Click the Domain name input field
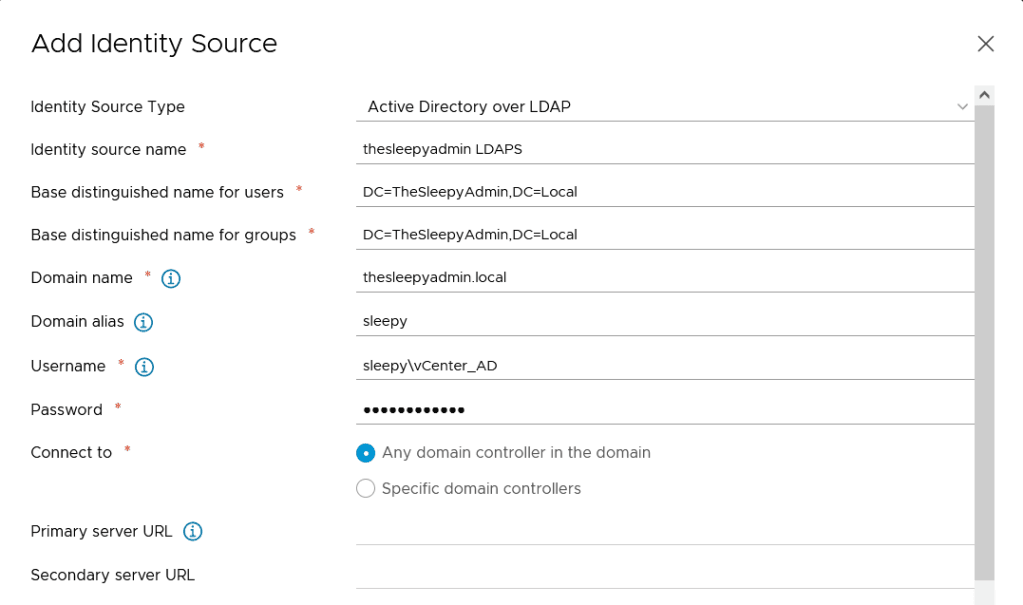The width and height of the screenshot is (1023, 605). (x=664, y=278)
